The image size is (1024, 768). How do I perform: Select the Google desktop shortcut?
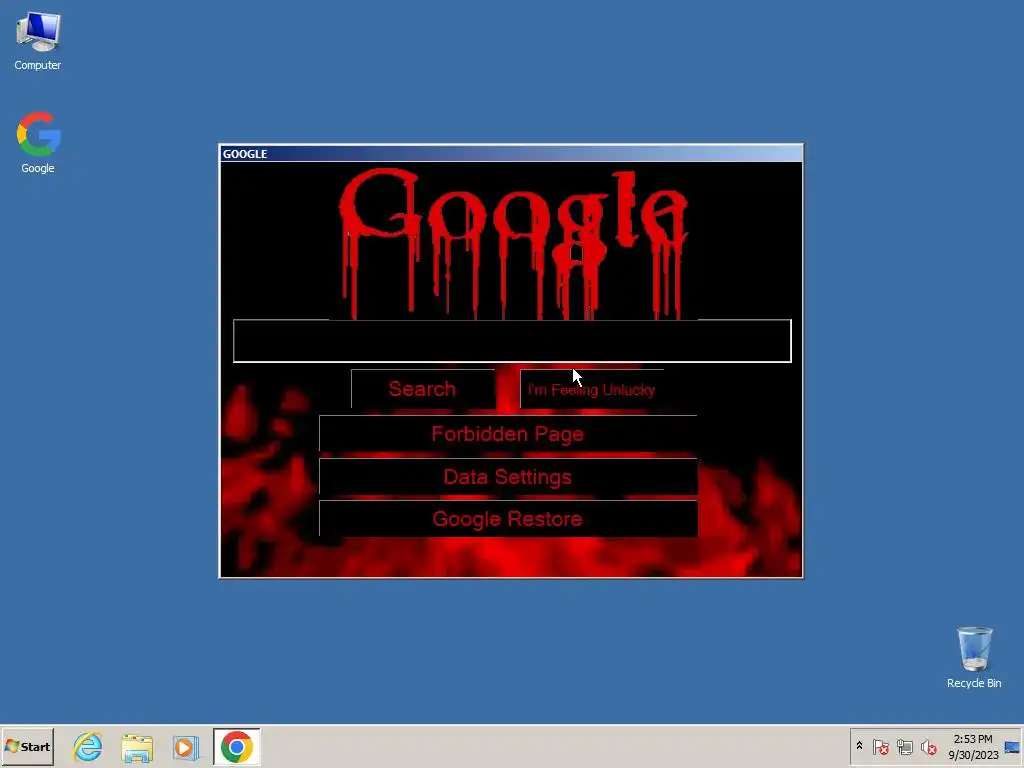tap(38, 142)
